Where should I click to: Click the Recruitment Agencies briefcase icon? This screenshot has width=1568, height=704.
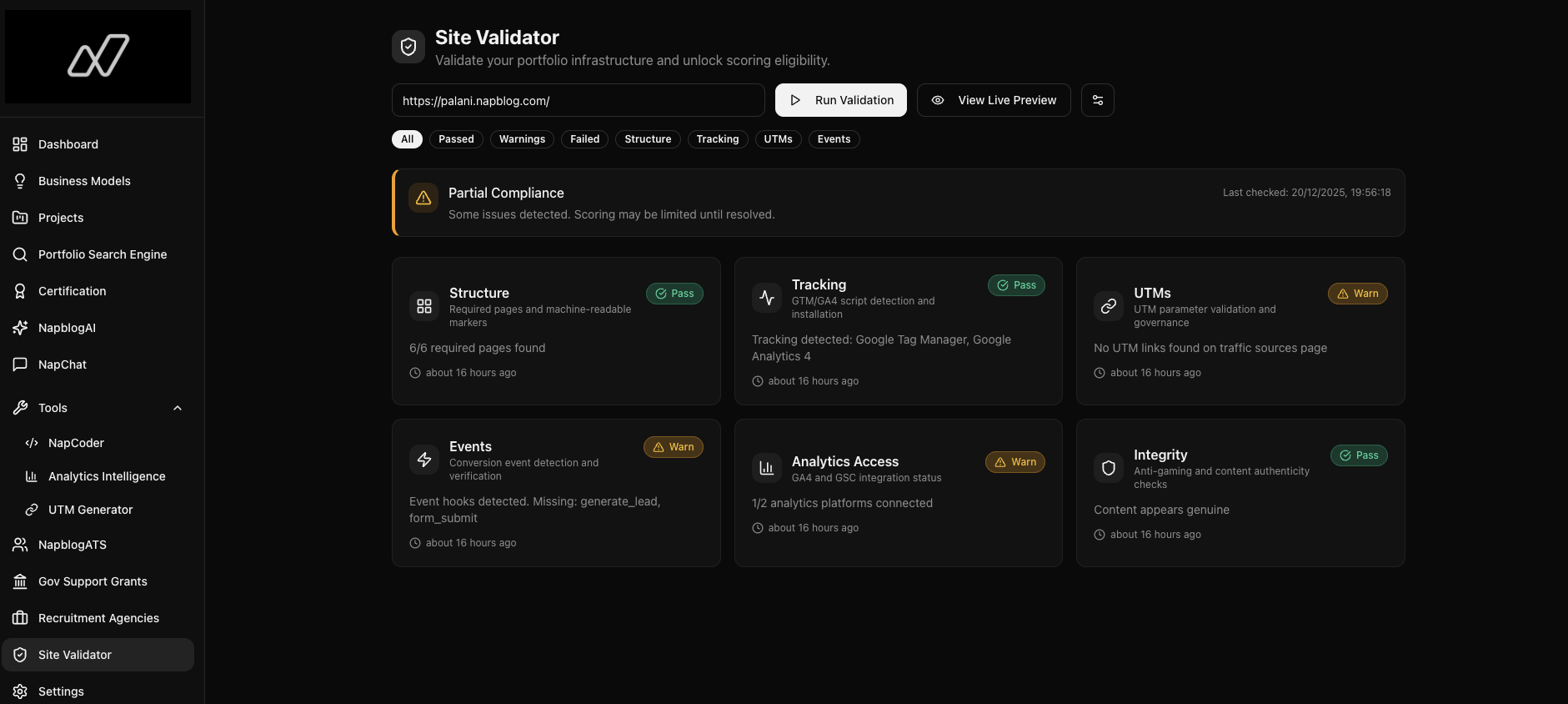click(x=20, y=618)
